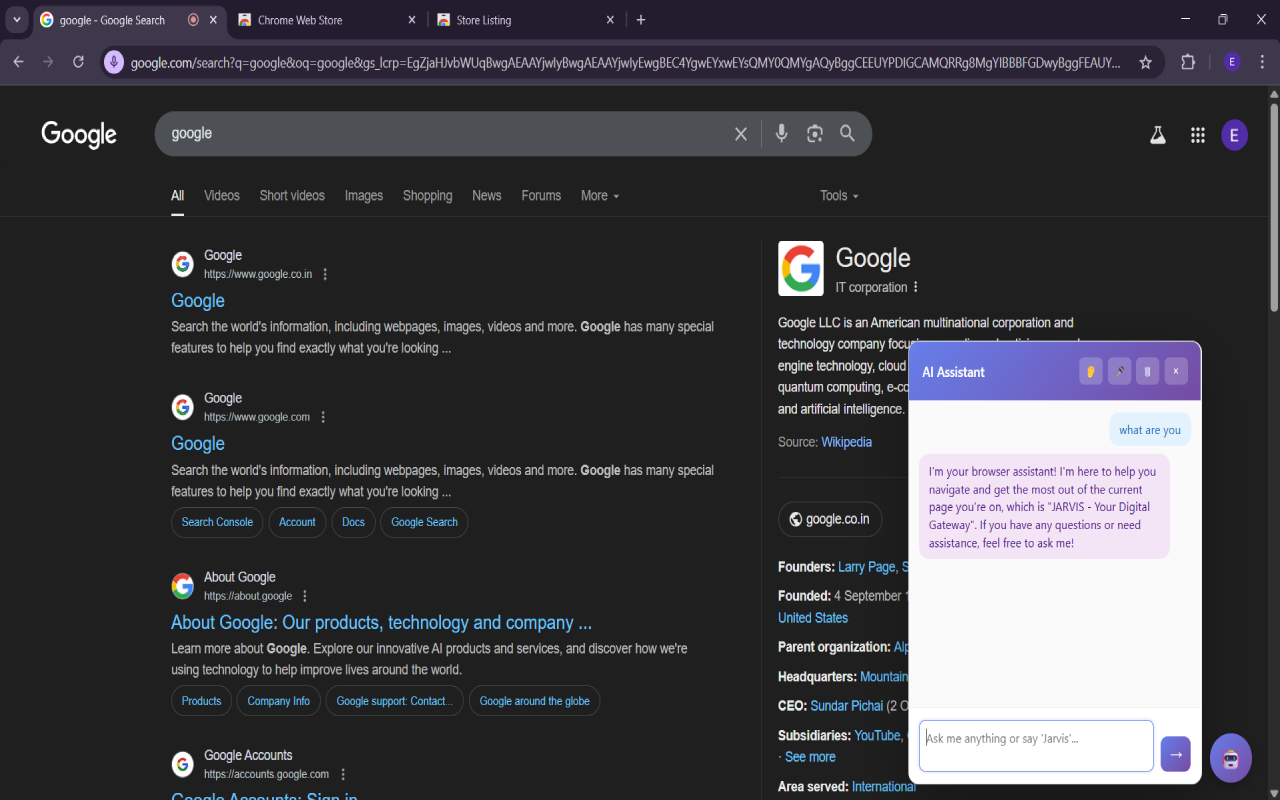Image resolution: width=1280 pixels, height=800 pixels.
Task: Focus the 'Ask me anything' input box
Action: click(1036, 746)
